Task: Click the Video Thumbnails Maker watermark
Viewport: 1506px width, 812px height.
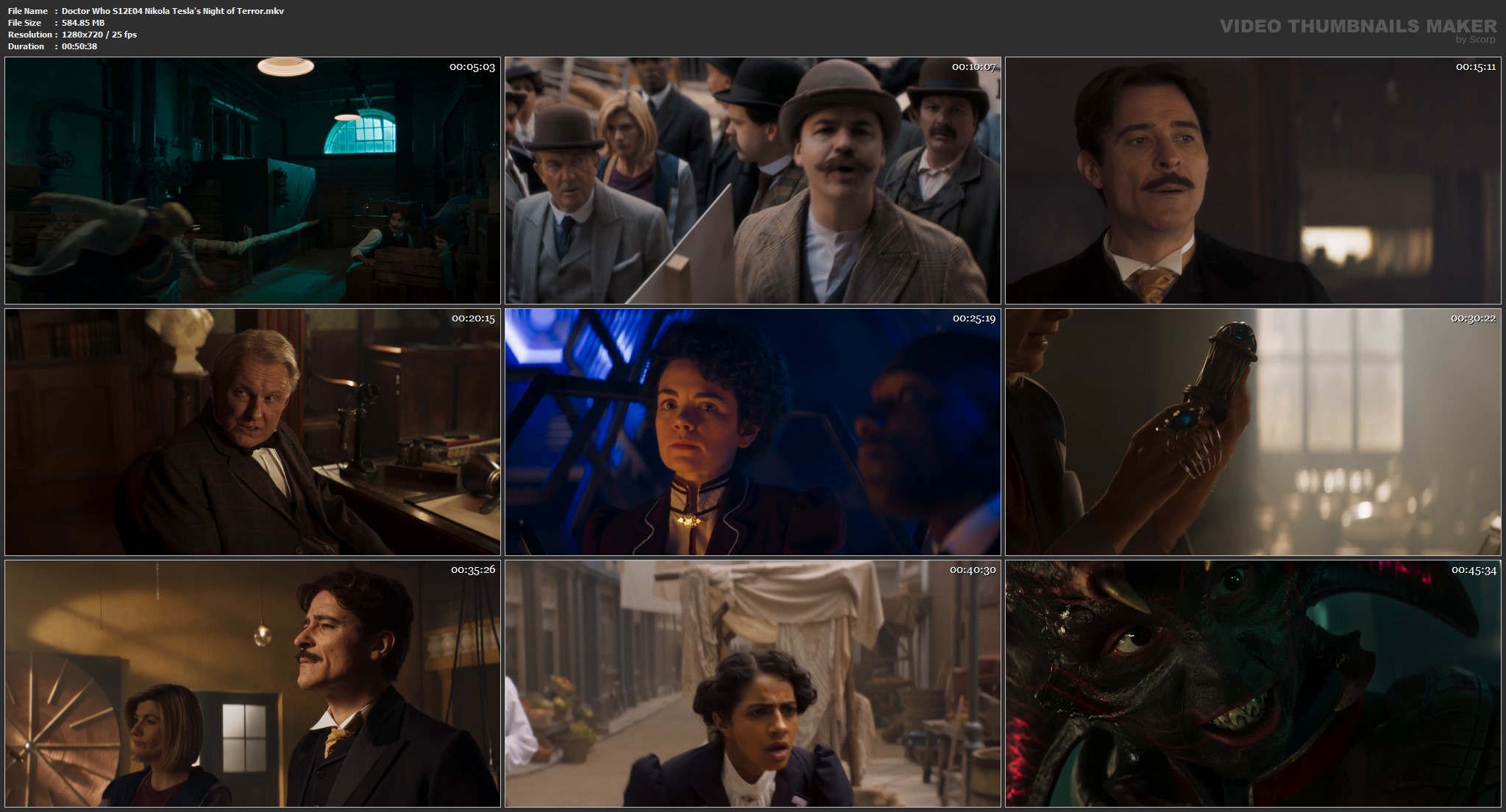Action: [x=1357, y=26]
